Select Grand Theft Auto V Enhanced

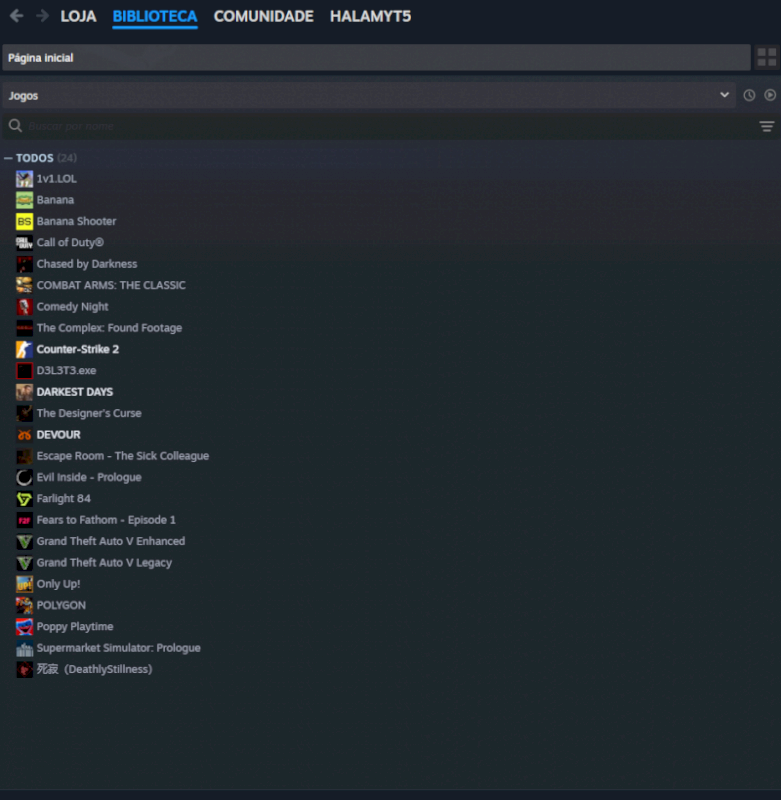111,541
